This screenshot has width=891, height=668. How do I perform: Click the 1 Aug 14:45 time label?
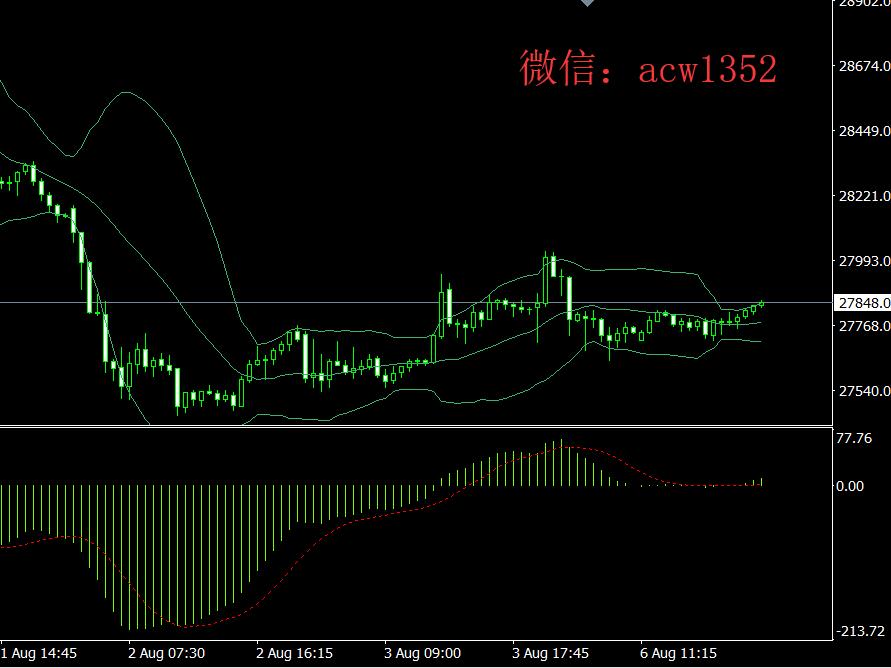point(39,653)
